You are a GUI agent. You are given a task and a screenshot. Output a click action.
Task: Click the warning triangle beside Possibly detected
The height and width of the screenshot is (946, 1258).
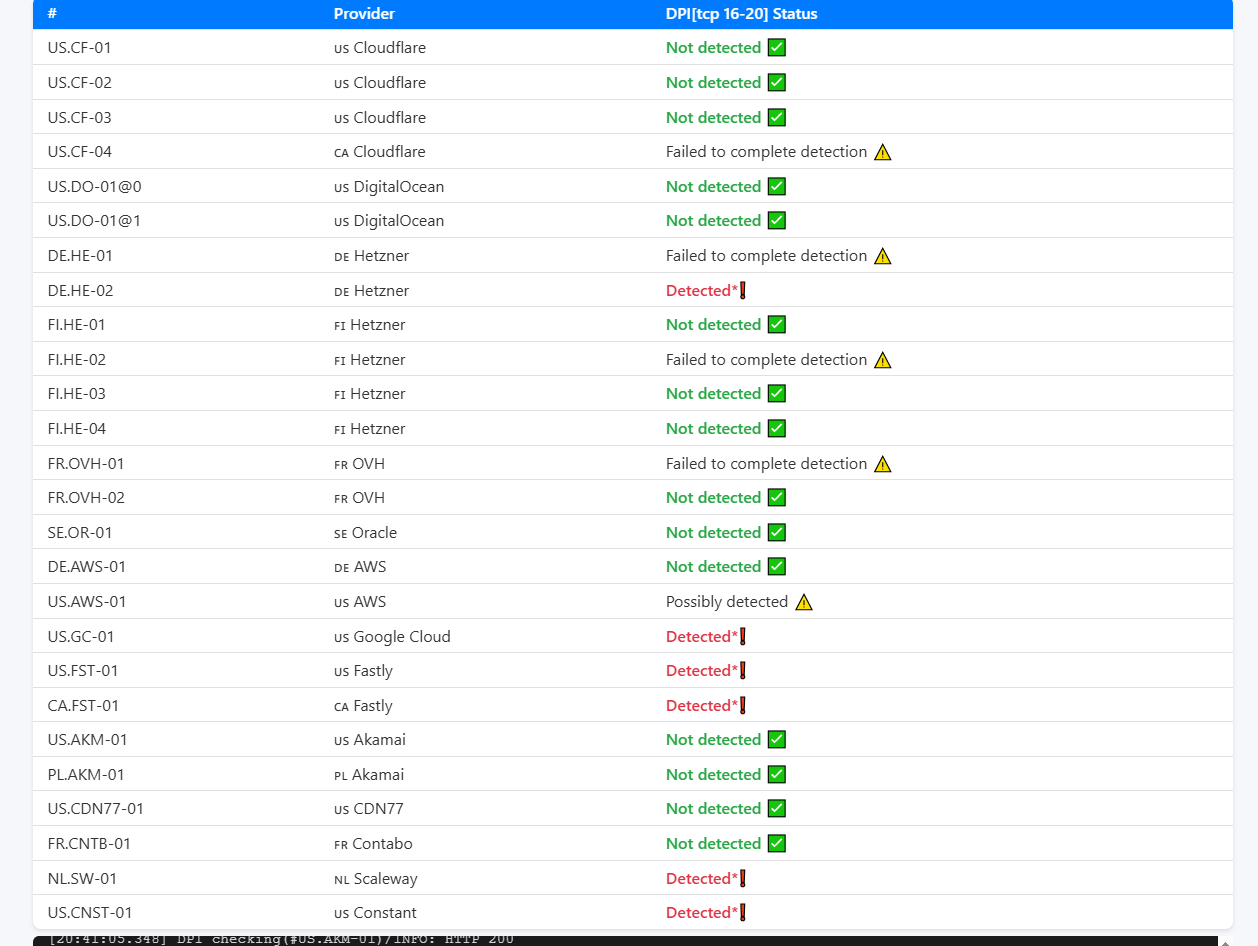coord(804,602)
